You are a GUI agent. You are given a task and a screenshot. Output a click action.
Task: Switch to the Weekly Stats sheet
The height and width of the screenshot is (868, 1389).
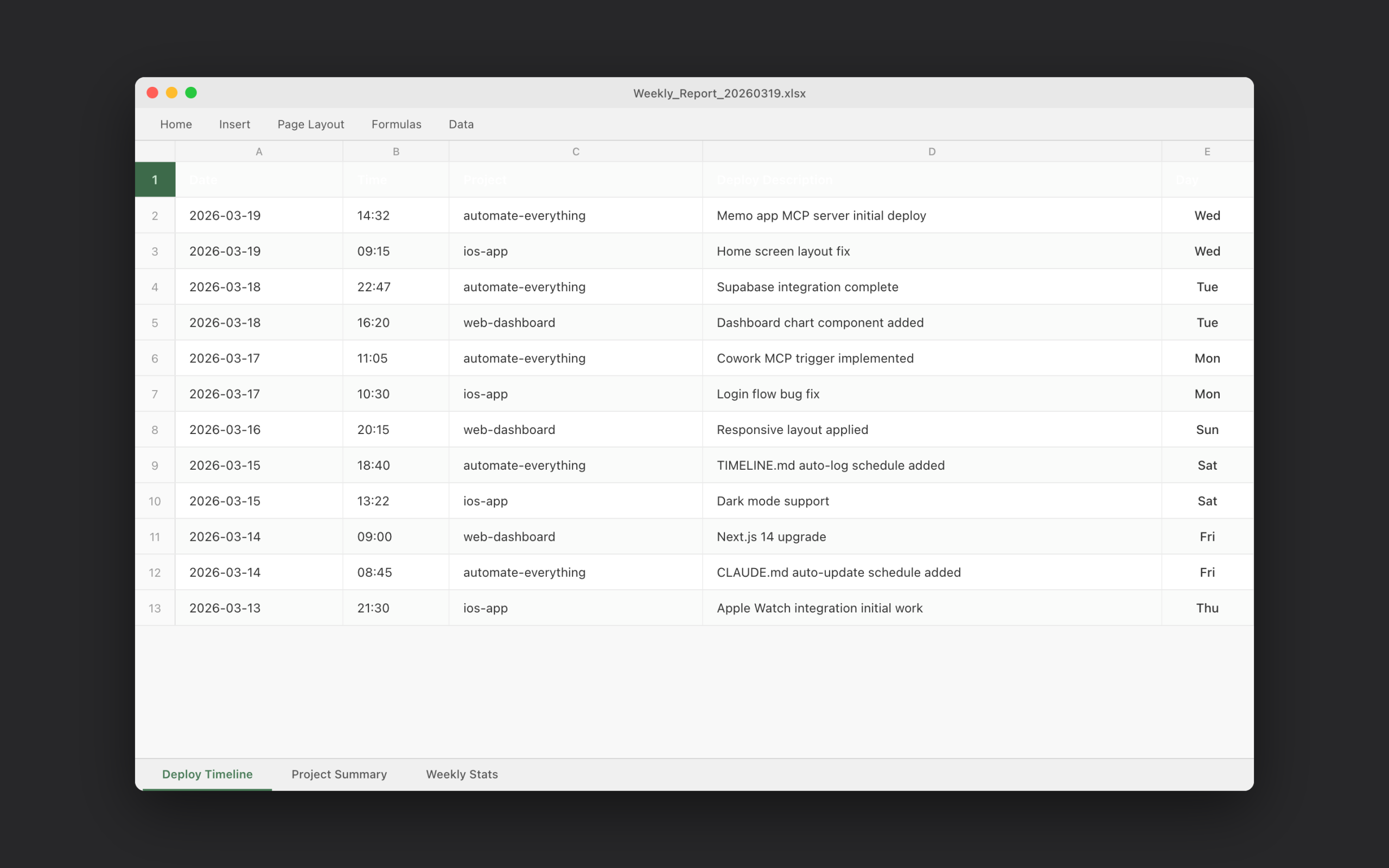coord(462,774)
